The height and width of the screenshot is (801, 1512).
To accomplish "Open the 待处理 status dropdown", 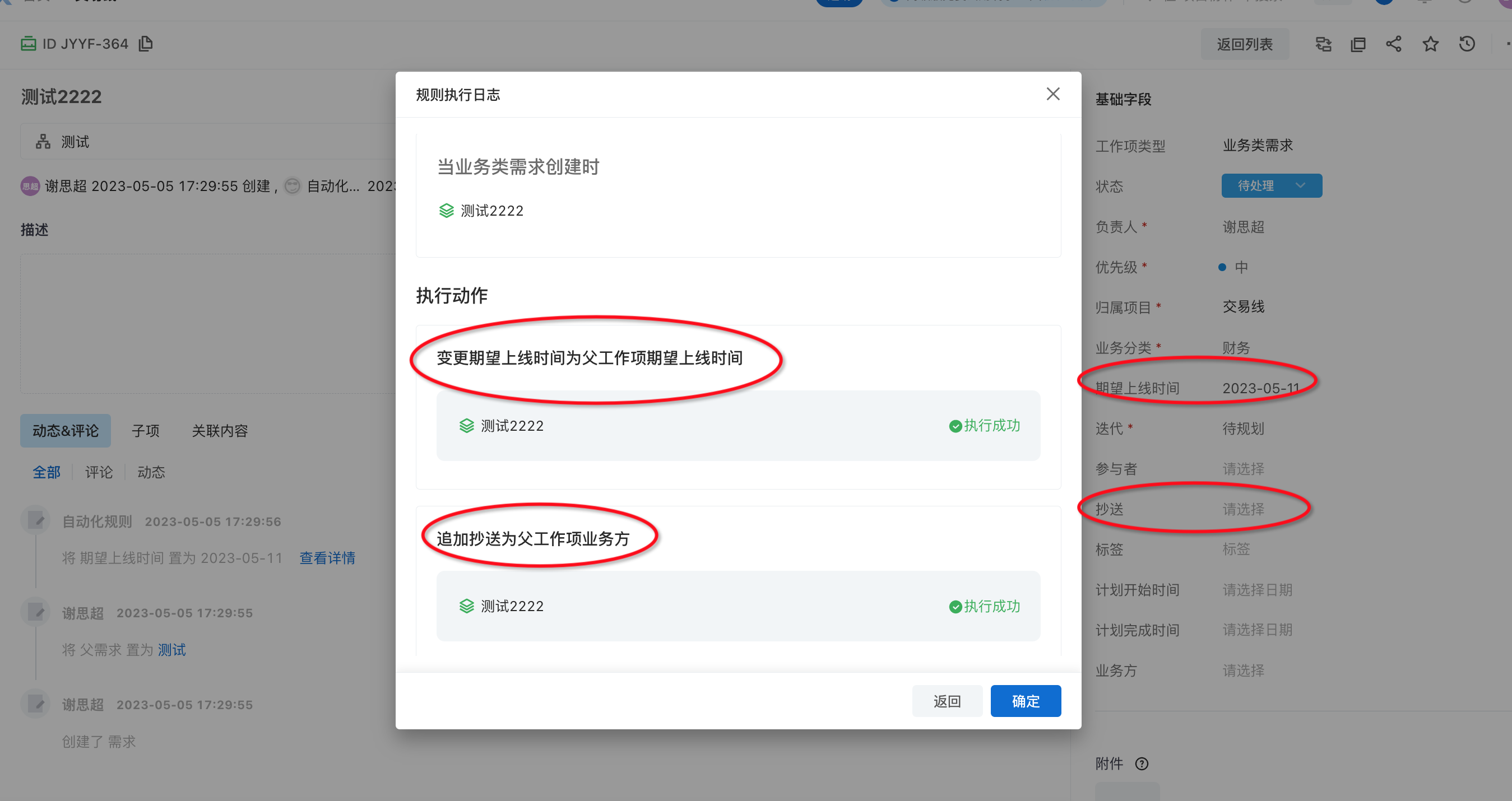I will point(1271,185).
